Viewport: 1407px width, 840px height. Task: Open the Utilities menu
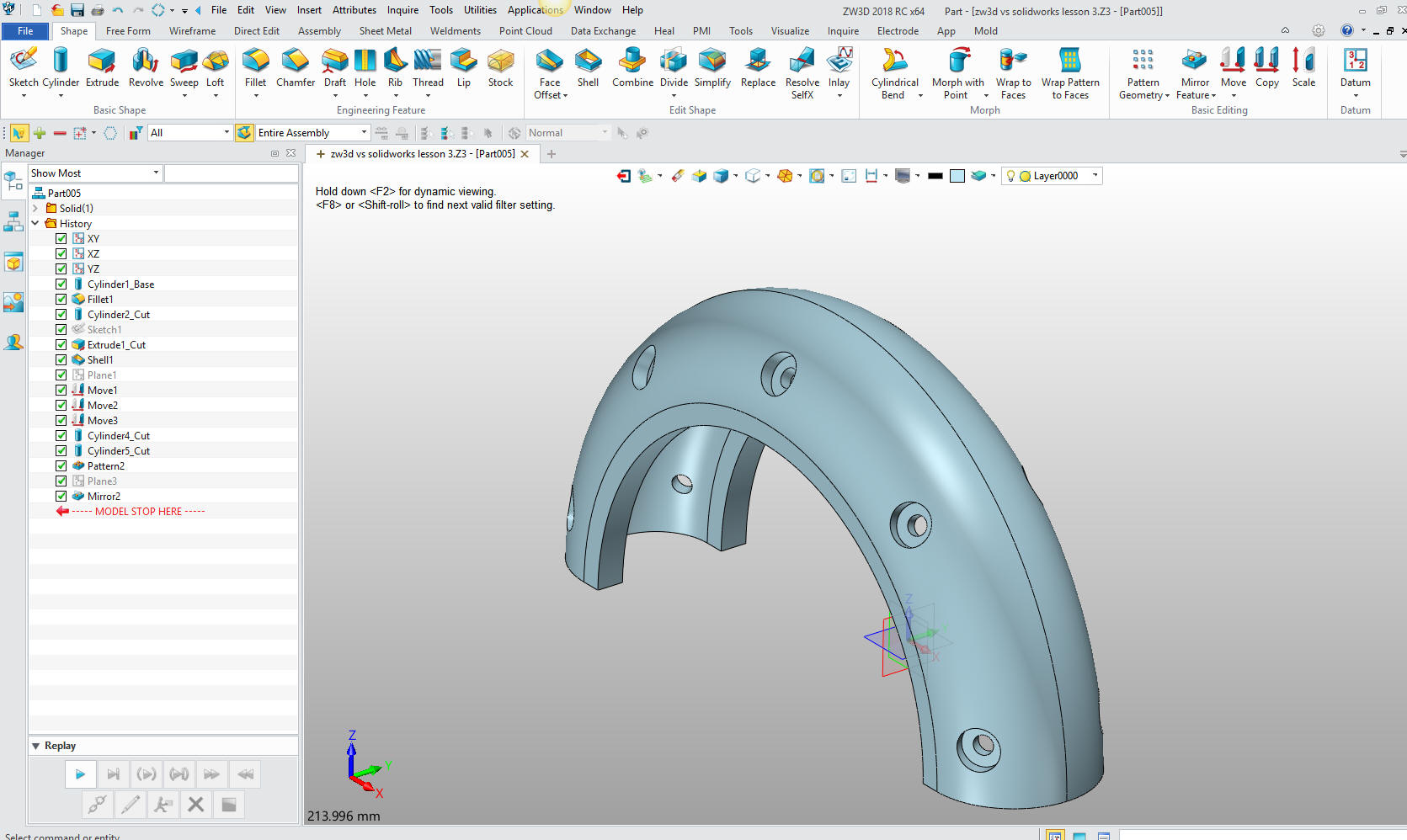tap(480, 10)
